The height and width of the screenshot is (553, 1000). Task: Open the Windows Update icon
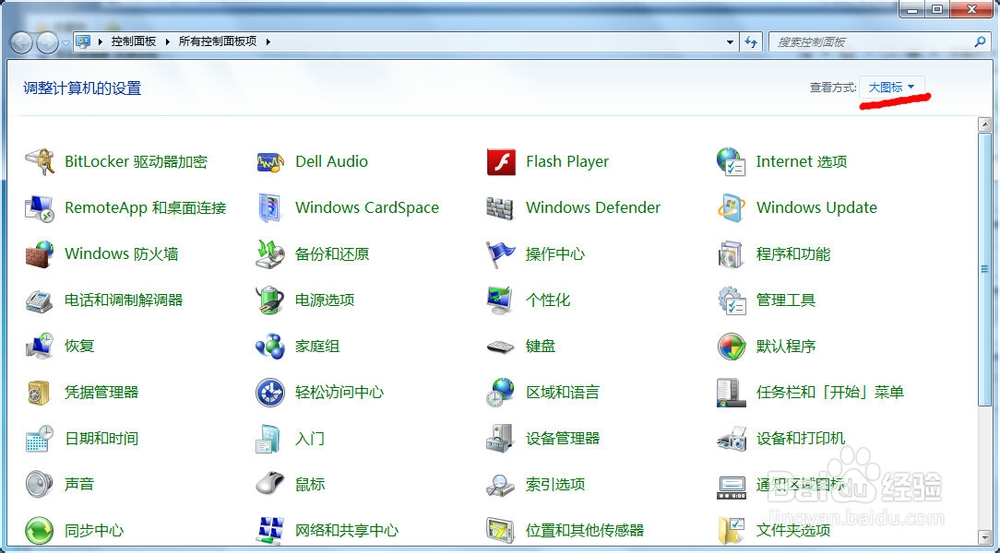731,208
